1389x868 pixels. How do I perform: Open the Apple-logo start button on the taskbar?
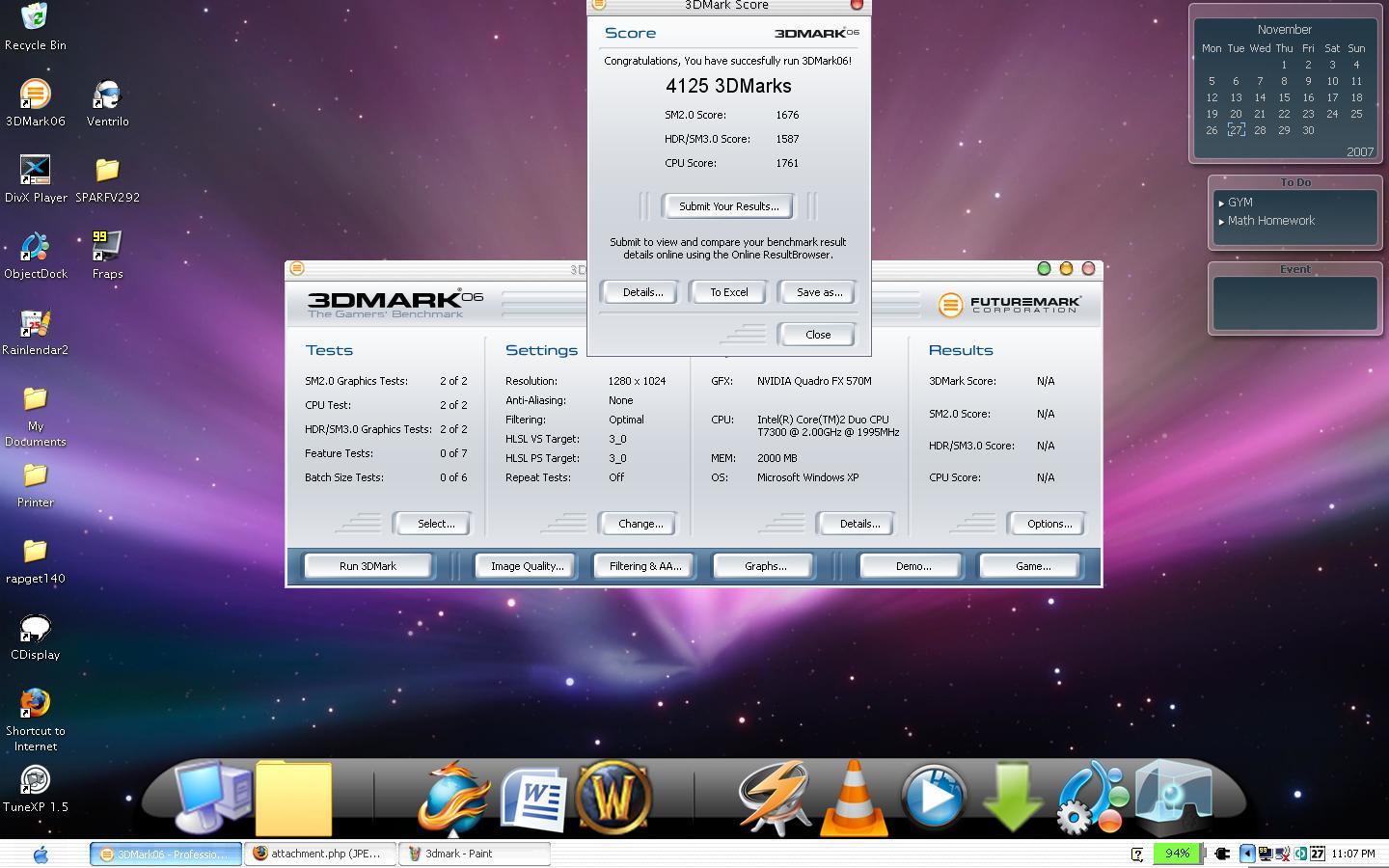pyautogui.click(x=41, y=854)
